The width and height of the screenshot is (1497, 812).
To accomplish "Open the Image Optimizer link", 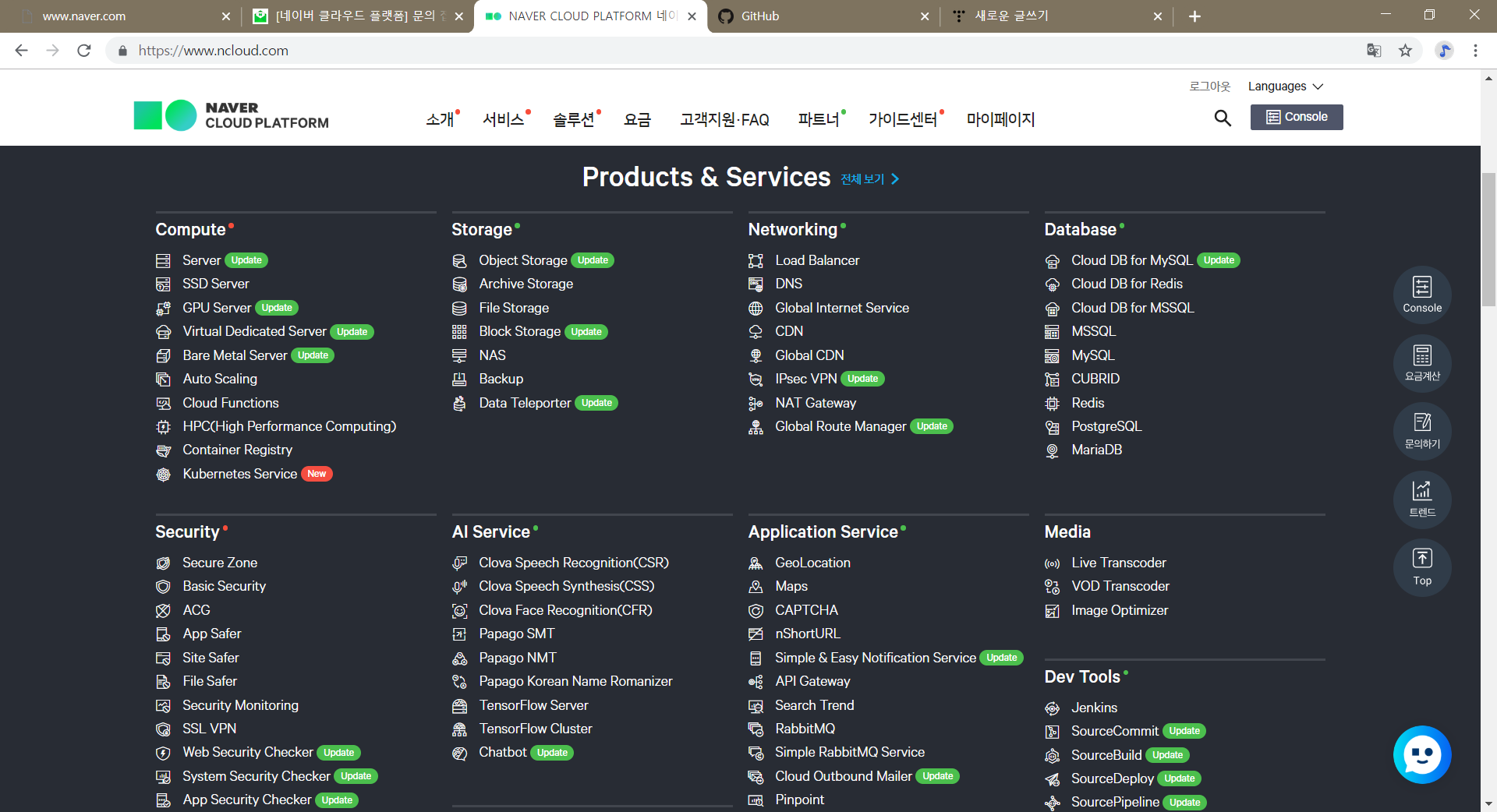I will tap(1120, 610).
